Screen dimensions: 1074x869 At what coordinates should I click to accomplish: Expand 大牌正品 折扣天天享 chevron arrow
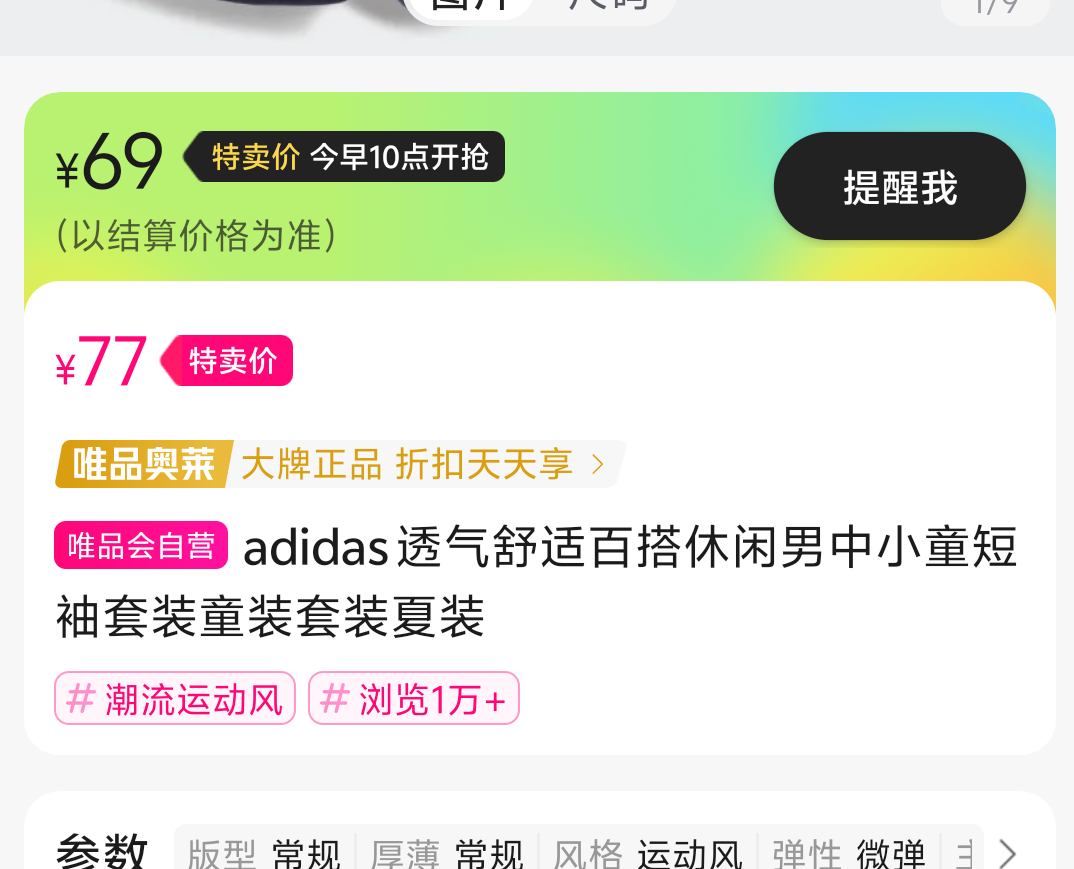pos(598,464)
